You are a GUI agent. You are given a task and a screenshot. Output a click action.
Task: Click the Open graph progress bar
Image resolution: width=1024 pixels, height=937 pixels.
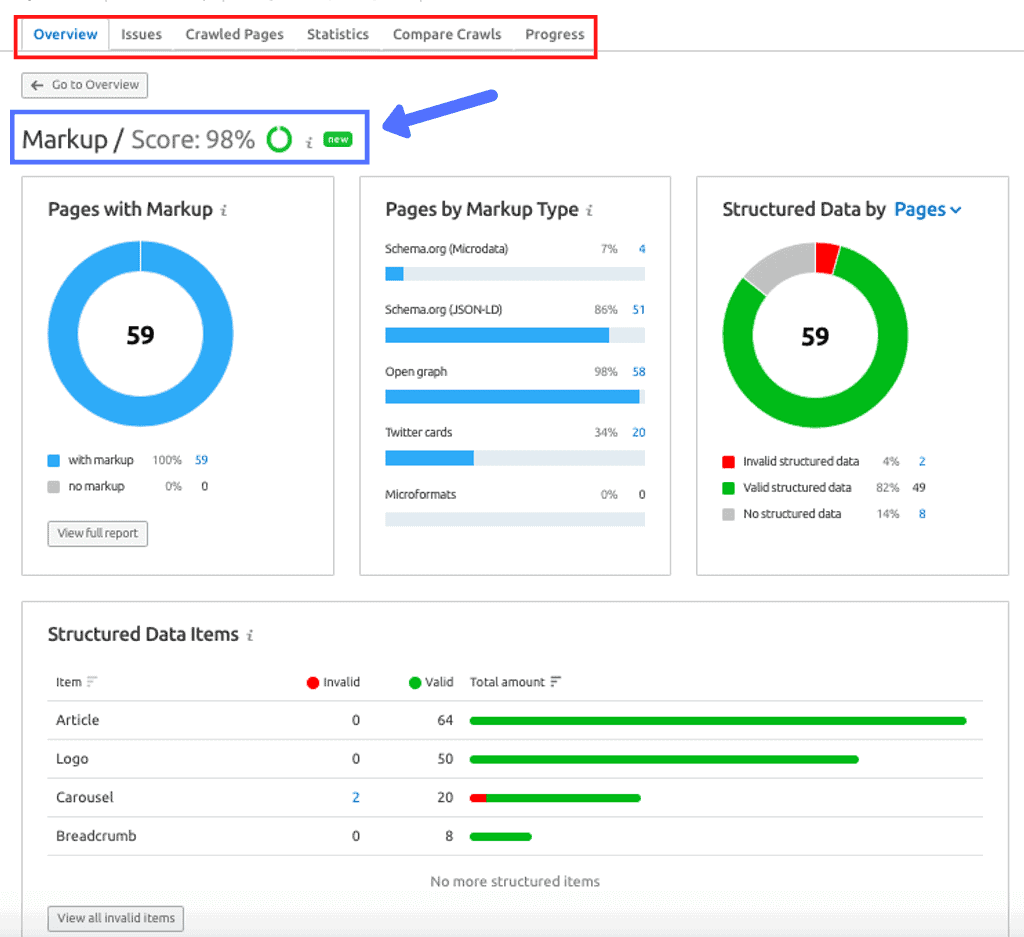[x=515, y=396]
